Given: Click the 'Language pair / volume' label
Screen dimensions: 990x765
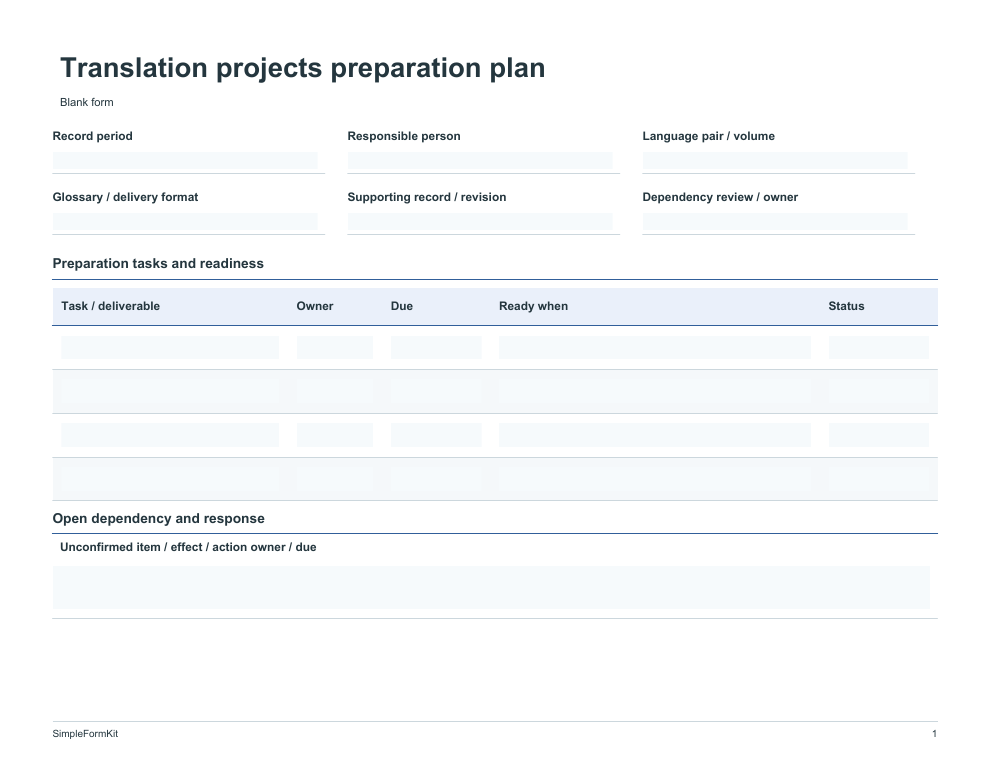Looking at the screenshot, I should [x=708, y=136].
